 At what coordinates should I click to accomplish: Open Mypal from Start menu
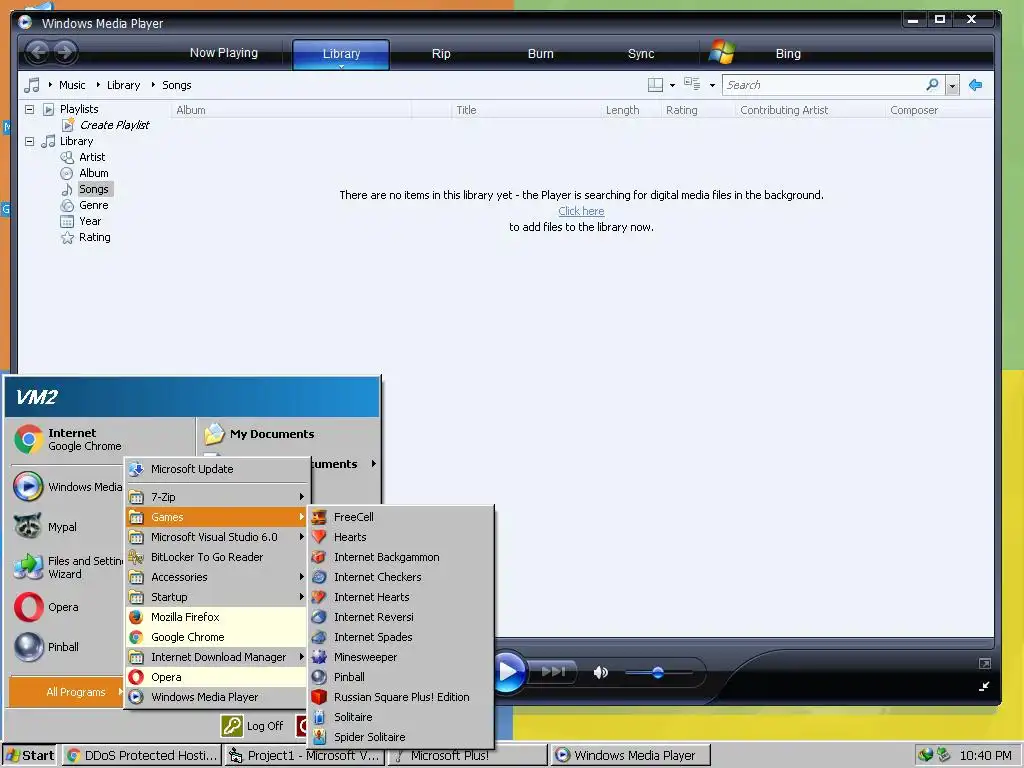click(66, 526)
